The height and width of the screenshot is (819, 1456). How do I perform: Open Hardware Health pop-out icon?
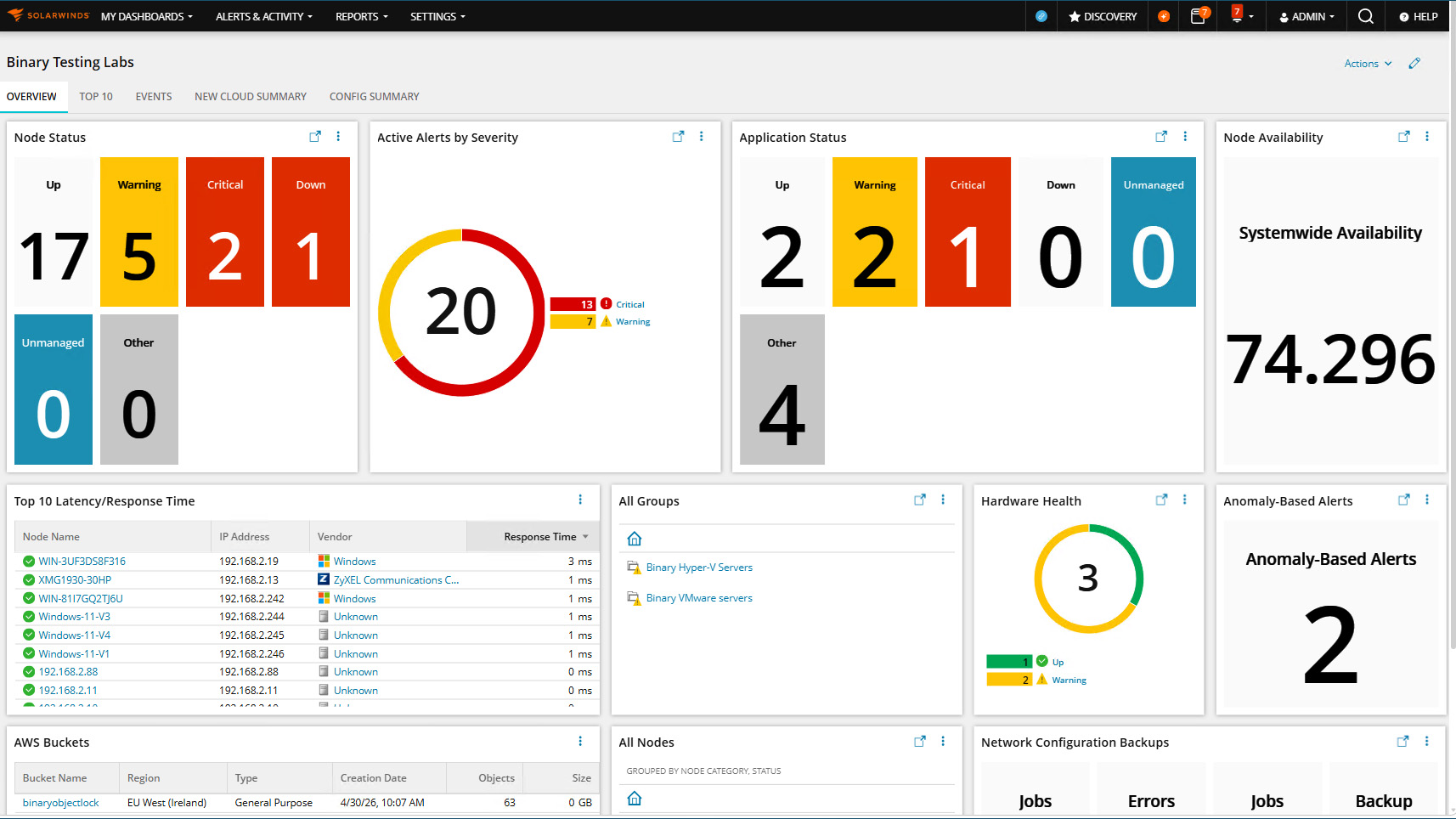1161,500
